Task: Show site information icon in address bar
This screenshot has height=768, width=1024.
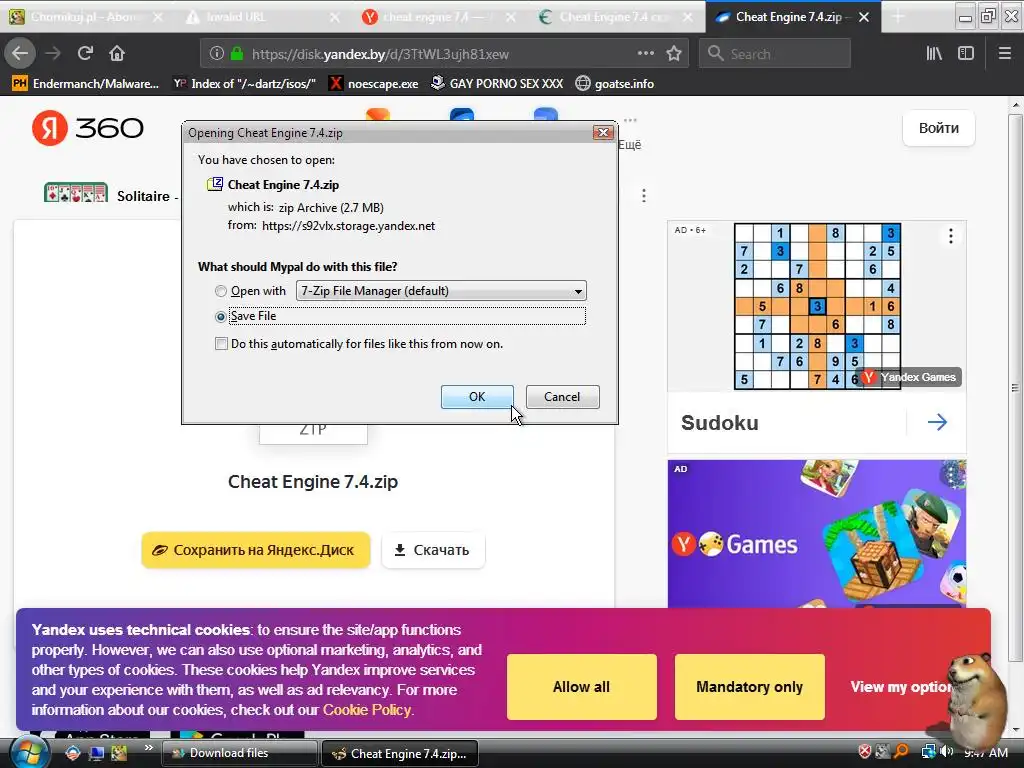Action: tap(217, 54)
